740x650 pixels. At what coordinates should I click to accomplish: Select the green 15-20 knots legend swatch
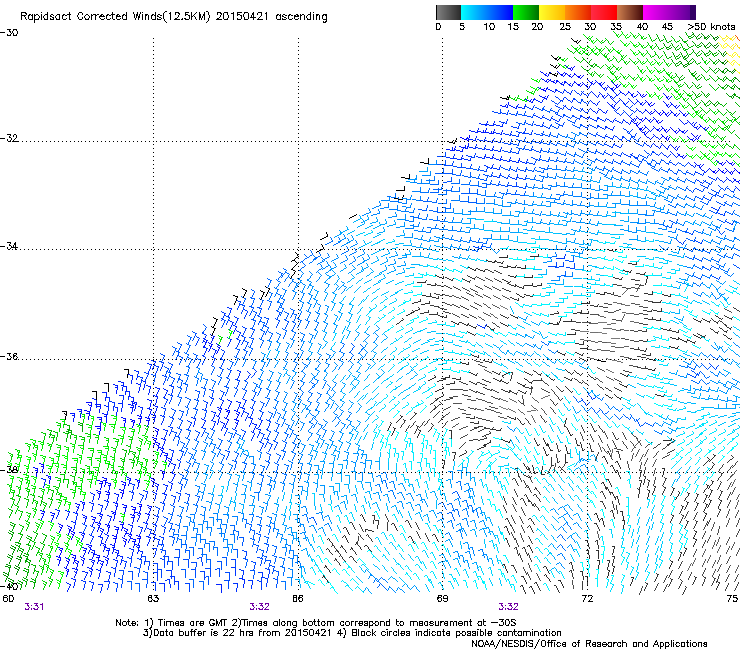pyautogui.click(x=526, y=12)
